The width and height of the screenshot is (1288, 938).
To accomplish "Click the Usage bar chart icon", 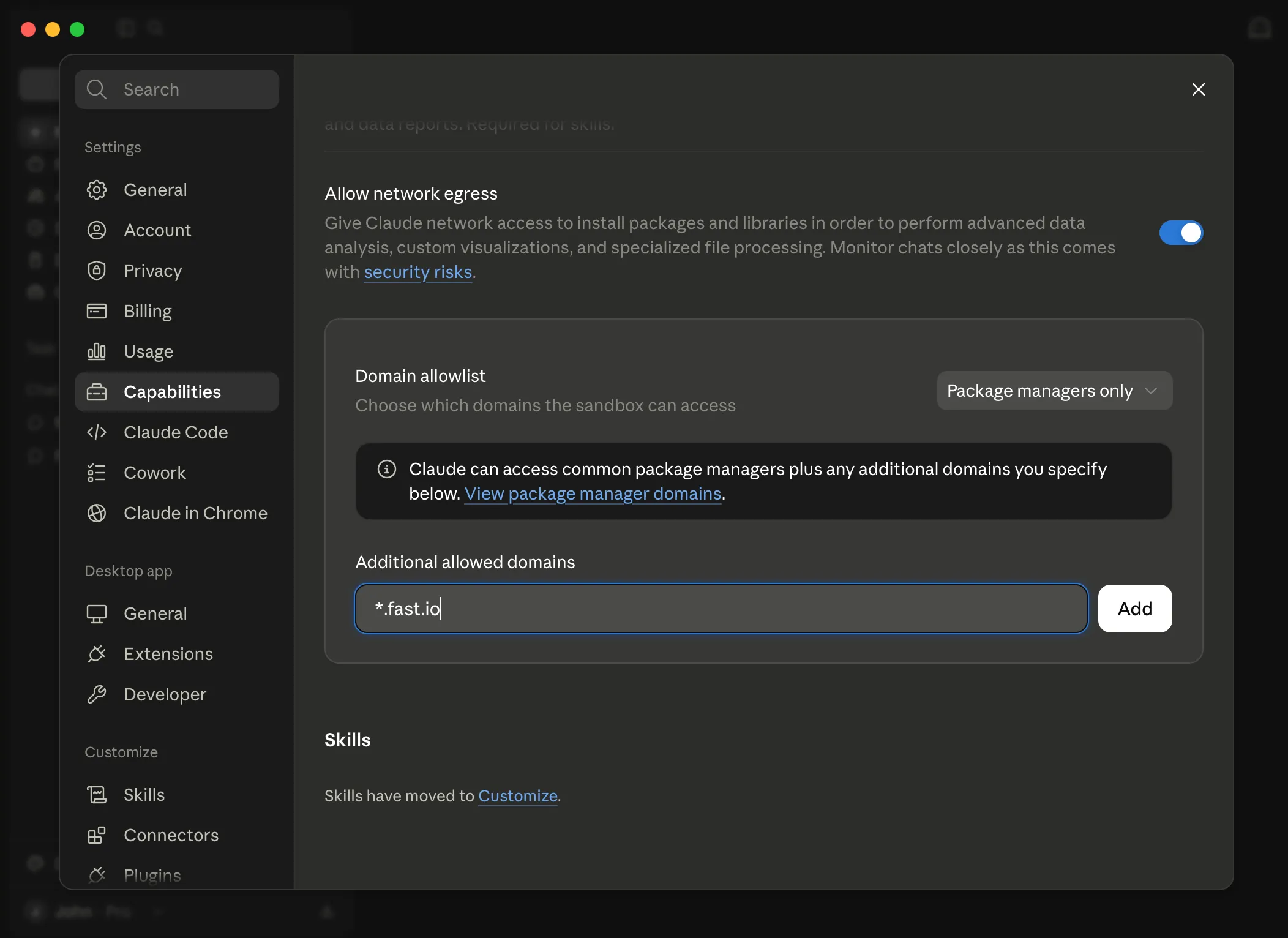I will tap(97, 351).
